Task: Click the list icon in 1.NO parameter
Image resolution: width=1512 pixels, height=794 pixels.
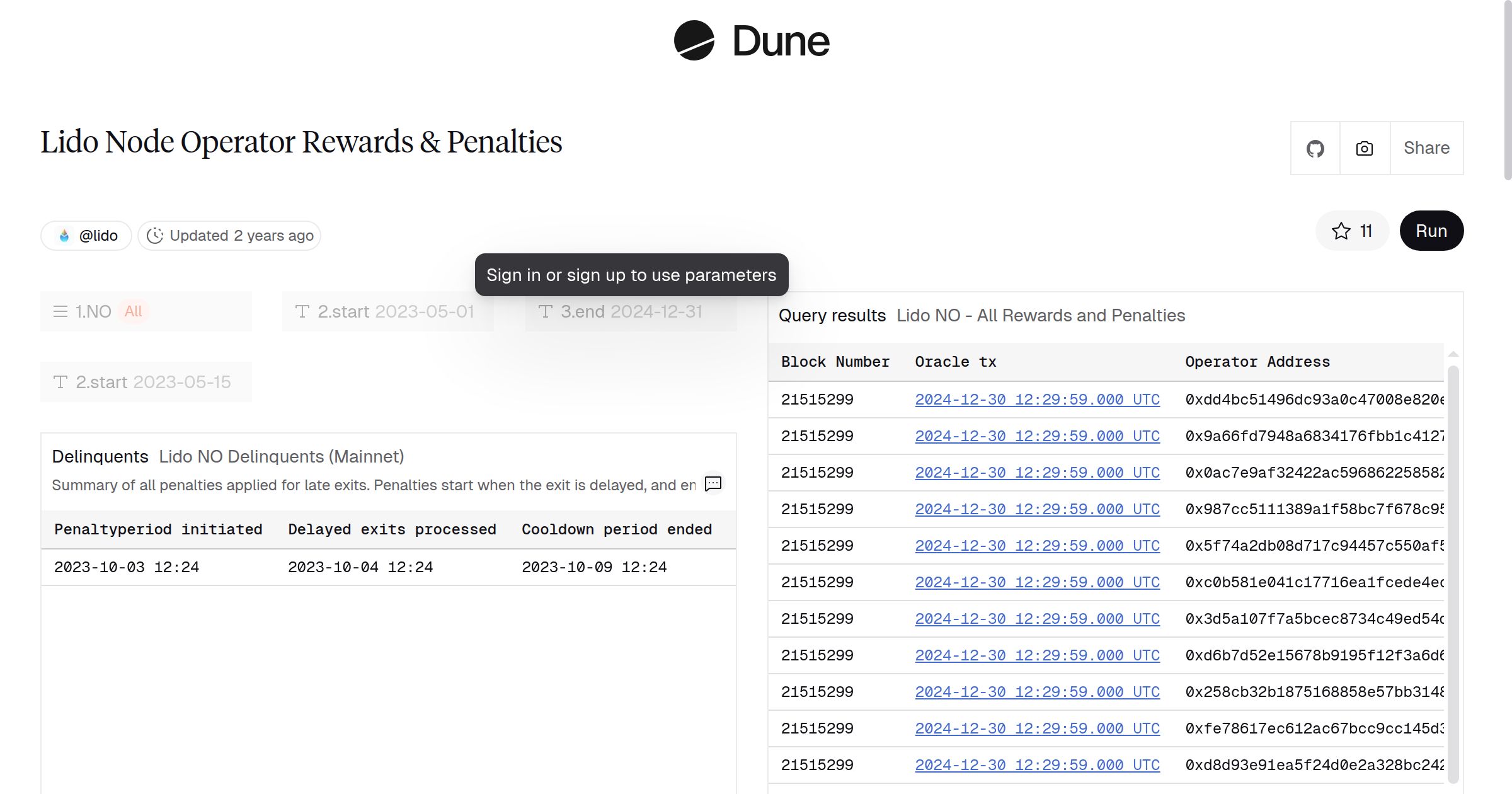Action: click(x=60, y=311)
